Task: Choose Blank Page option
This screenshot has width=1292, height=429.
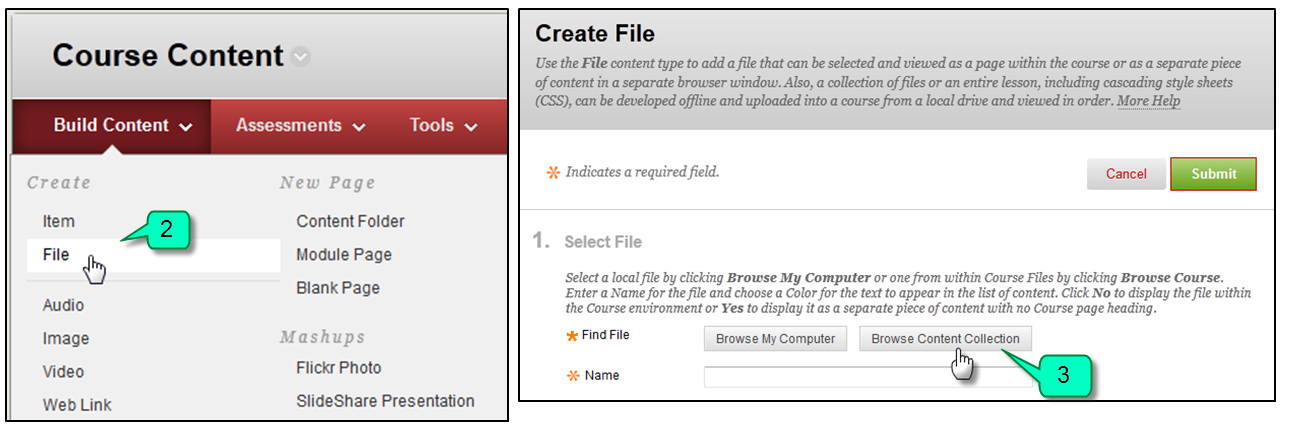Action: point(338,288)
